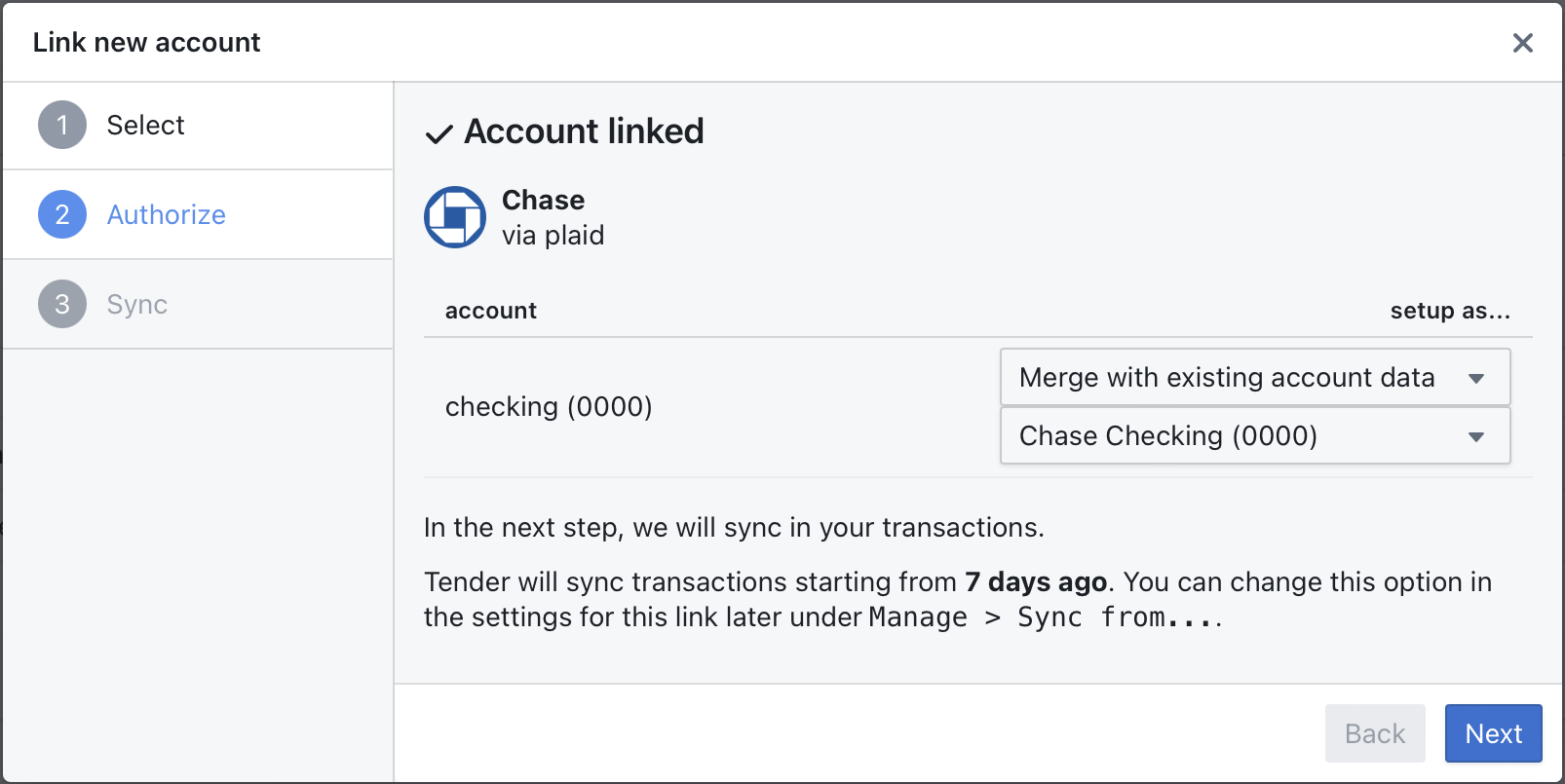Click the Account linked heading
The image size is (1565, 784).
click(584, 131)
